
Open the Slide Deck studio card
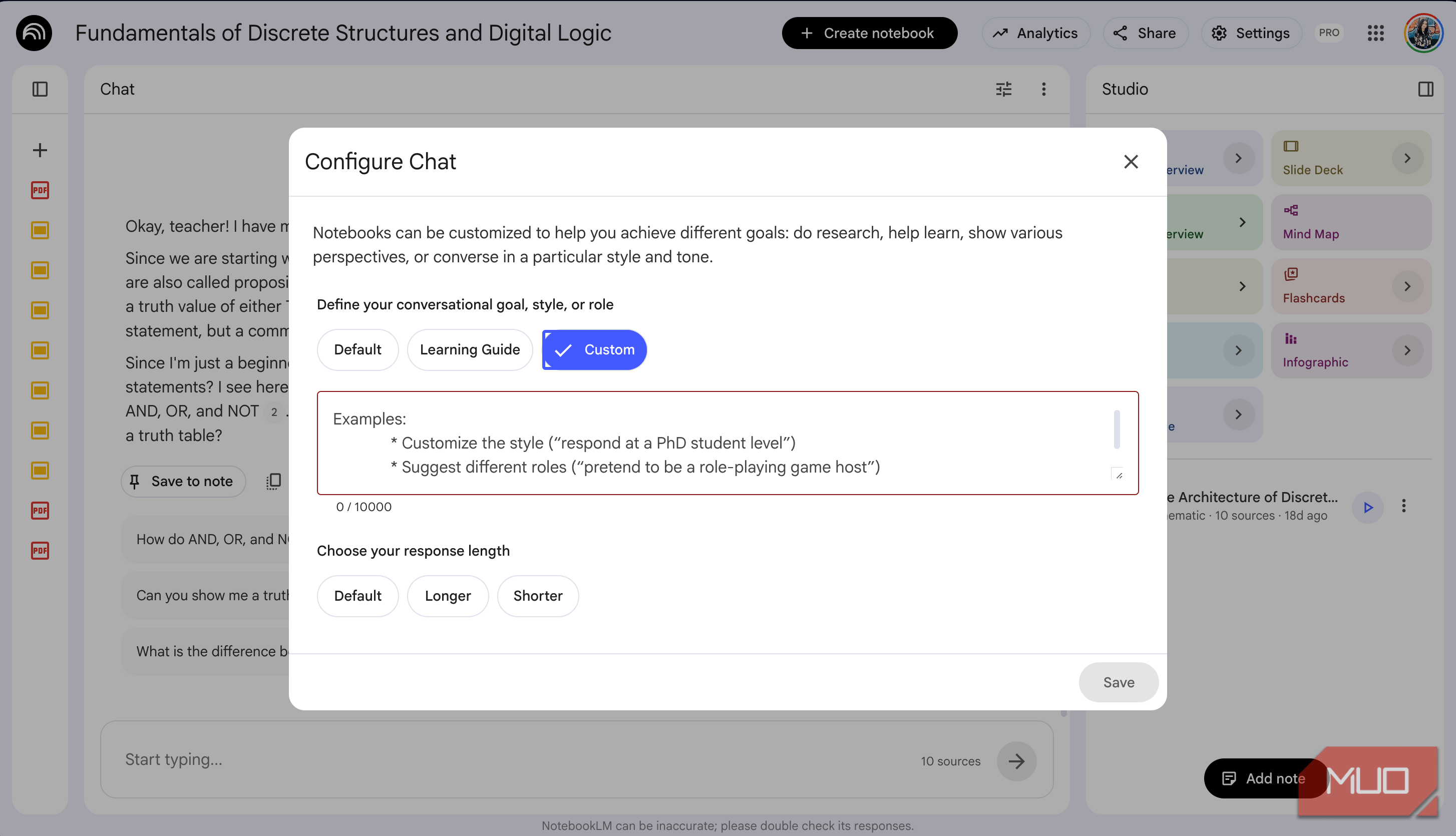pyautogui.click(x=1351, y=158)
